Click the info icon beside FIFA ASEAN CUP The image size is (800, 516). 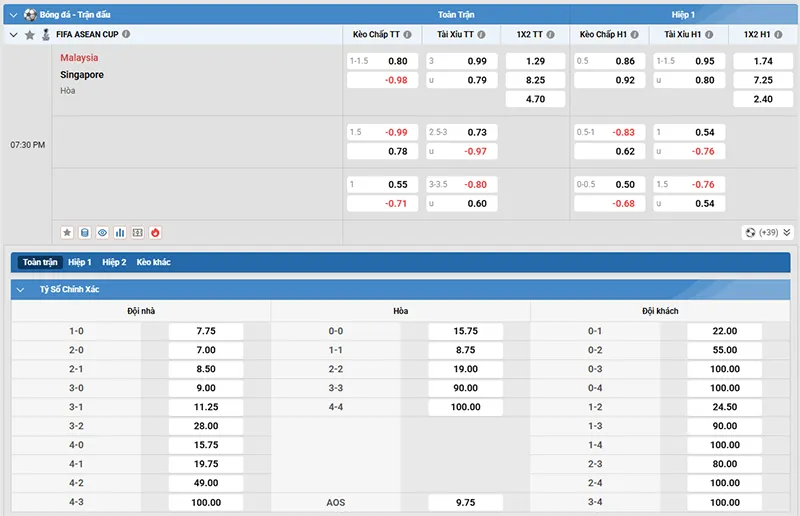coord(126,34)
